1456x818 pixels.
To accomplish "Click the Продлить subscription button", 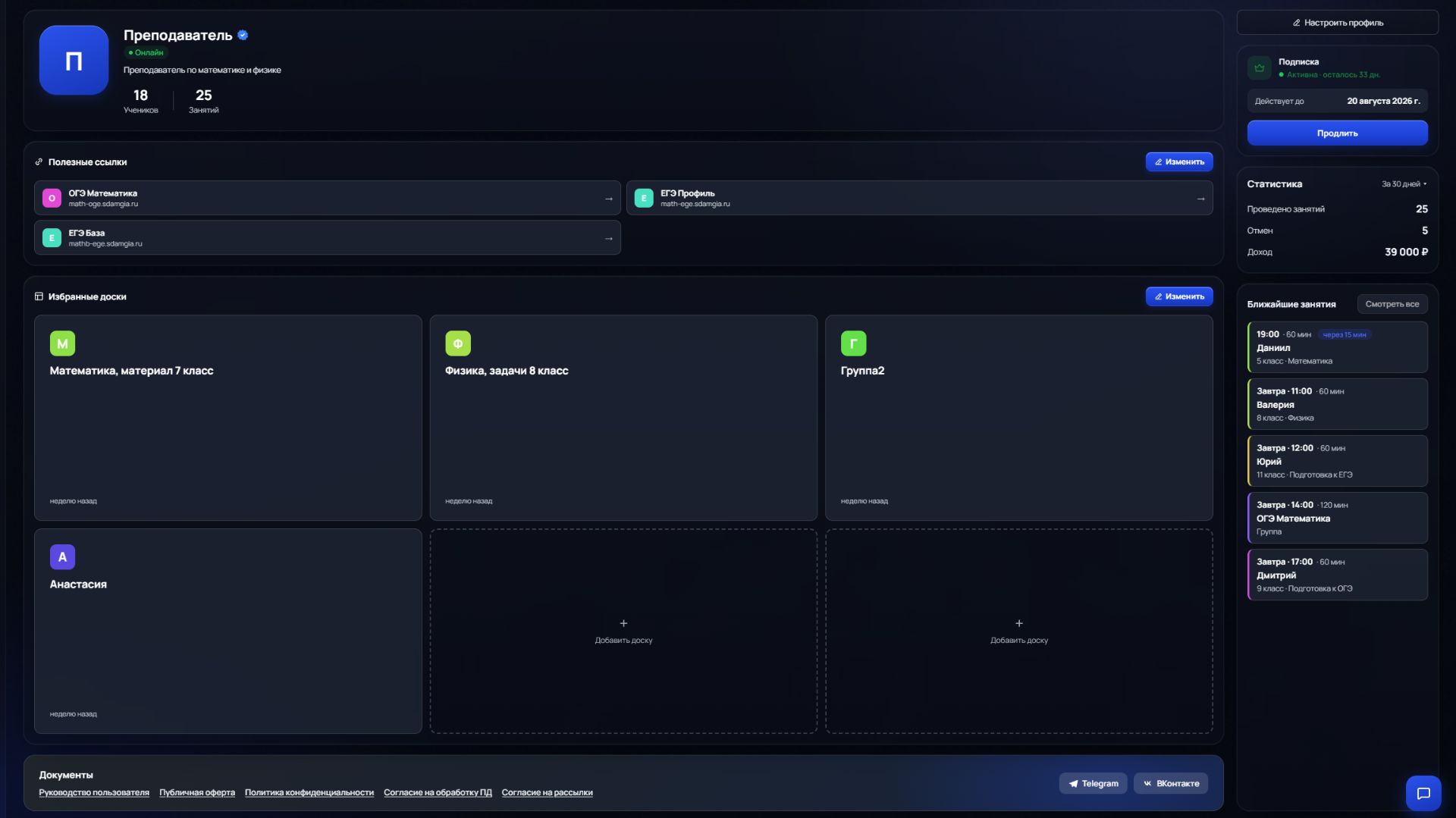I will (x=1337, y=133).
